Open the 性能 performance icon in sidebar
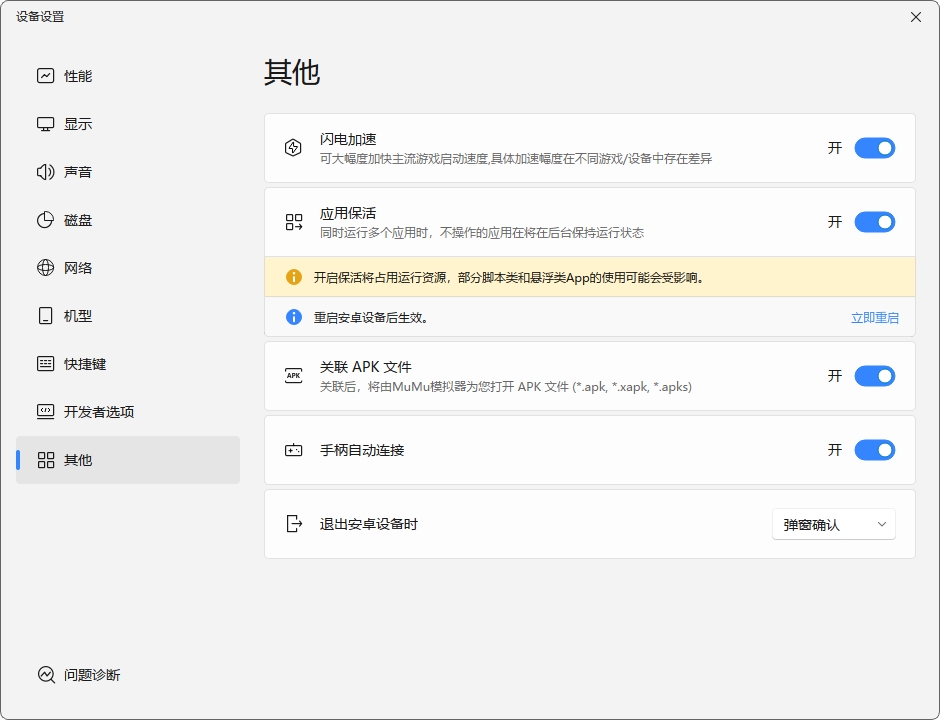Screen dimensions: 940x720 [46, 76]
